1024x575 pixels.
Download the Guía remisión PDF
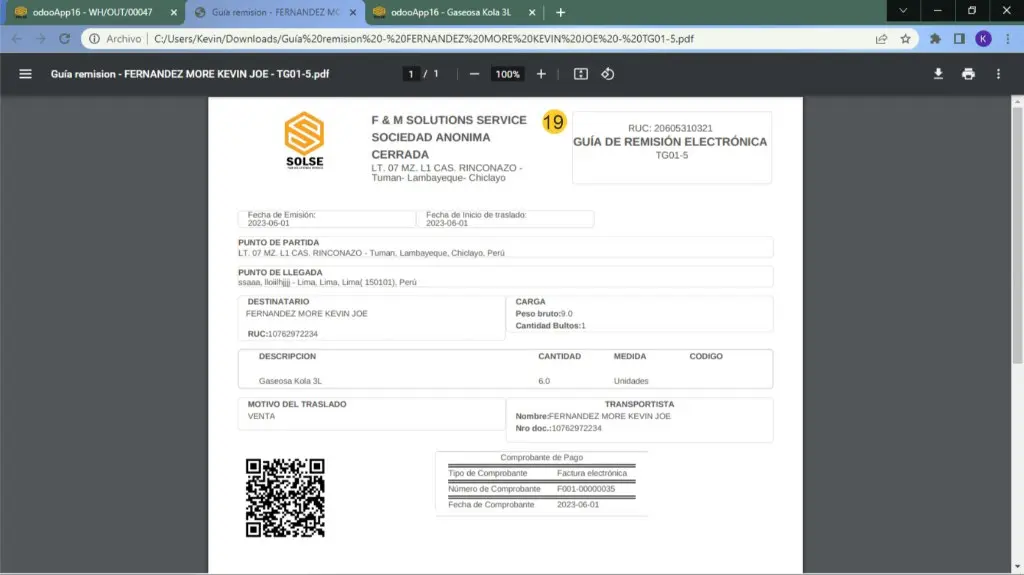tap(938, 74)
